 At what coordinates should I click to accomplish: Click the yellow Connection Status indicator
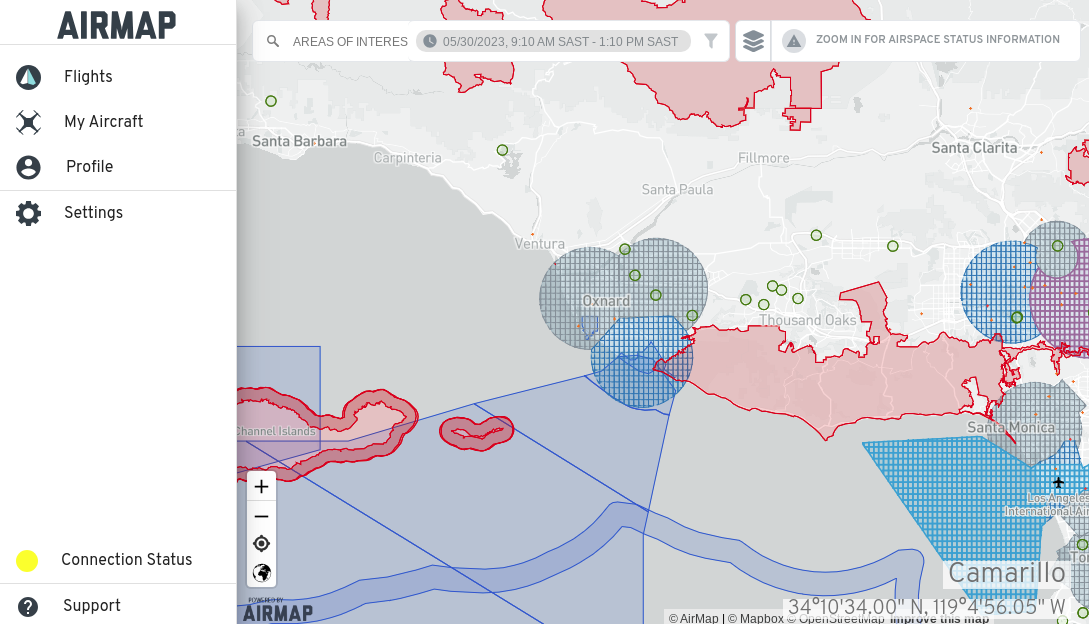click(x=27, y=561)
